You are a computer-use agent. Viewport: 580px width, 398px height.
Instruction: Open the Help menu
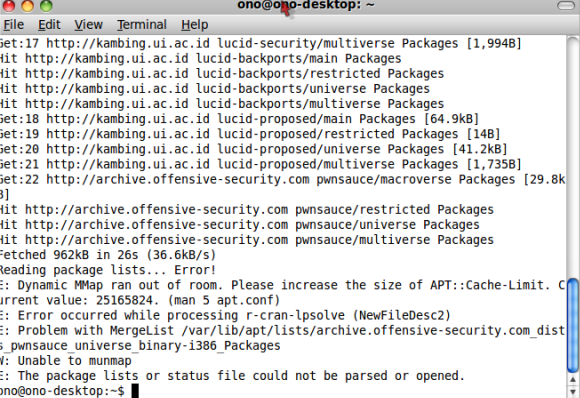point(195,25)
